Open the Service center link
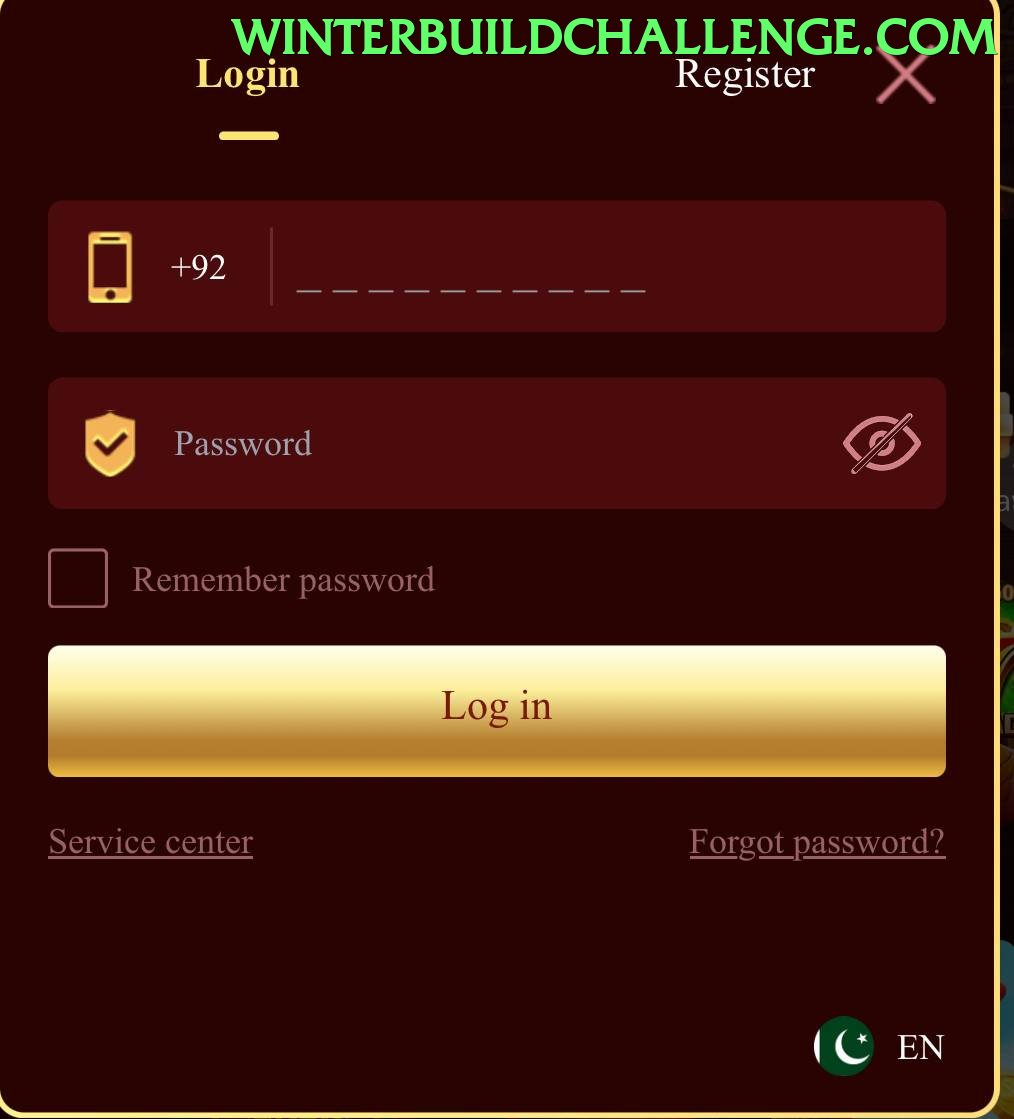 pos(151,842)
